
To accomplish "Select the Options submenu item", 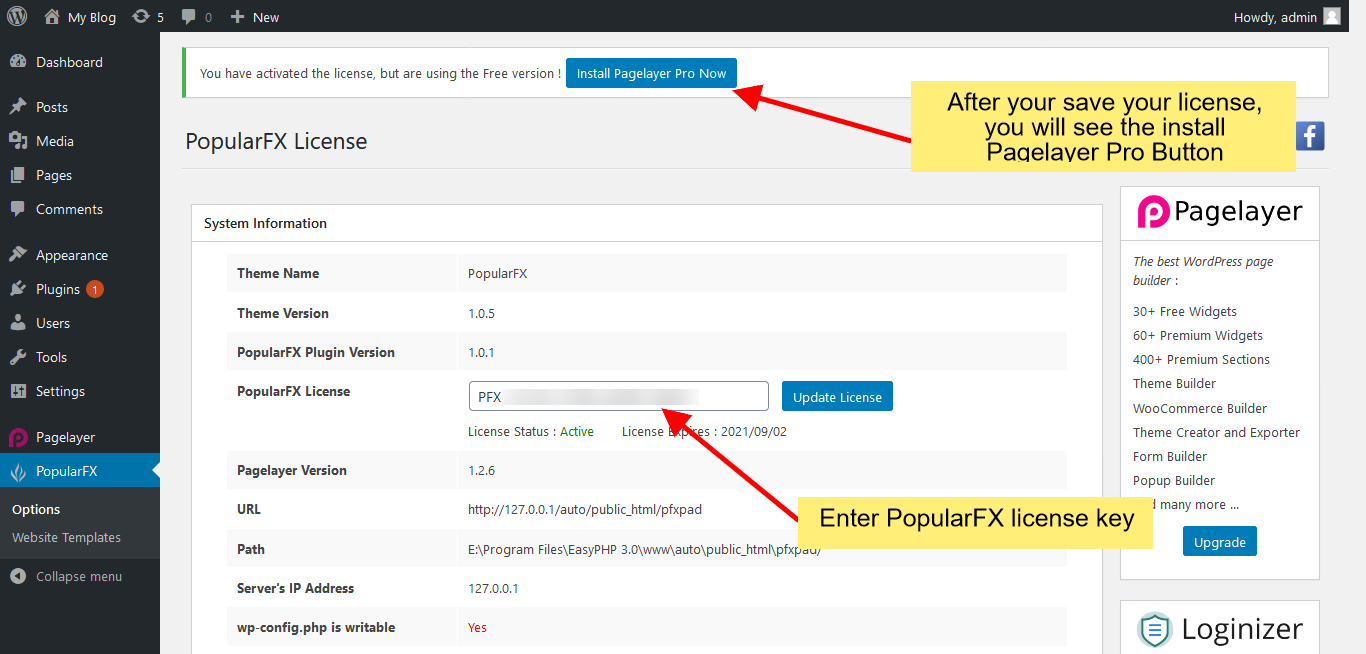I will point(36,509).
